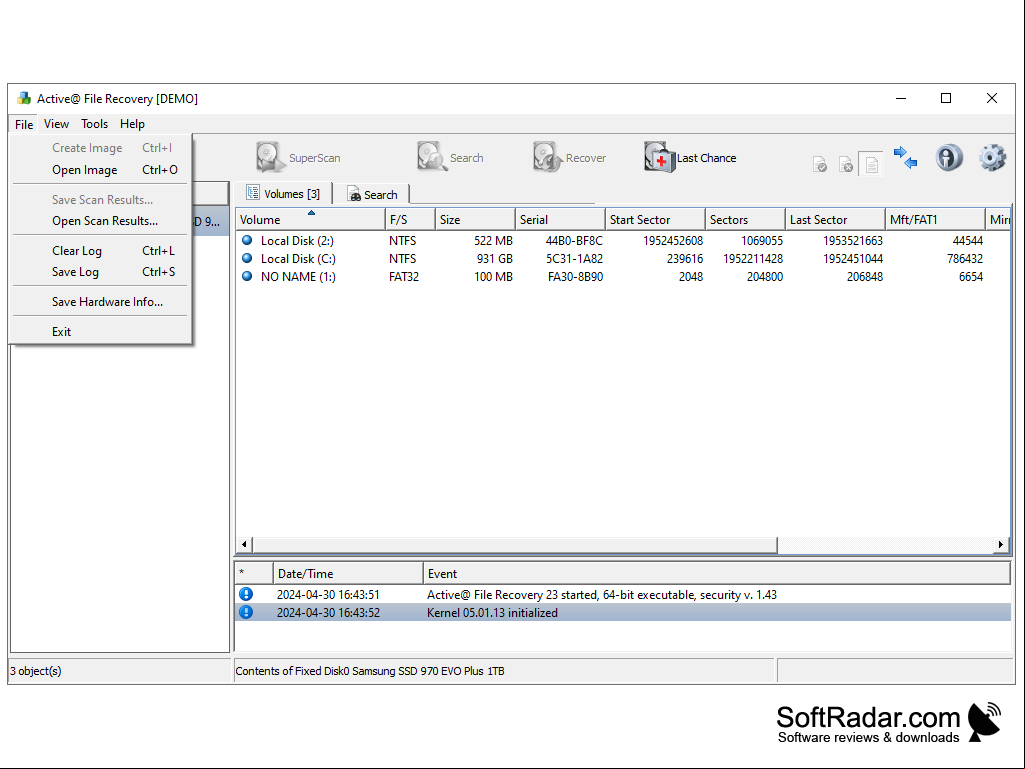
Task: Click the Search toolbar icon
Action: tap(431, 158)
